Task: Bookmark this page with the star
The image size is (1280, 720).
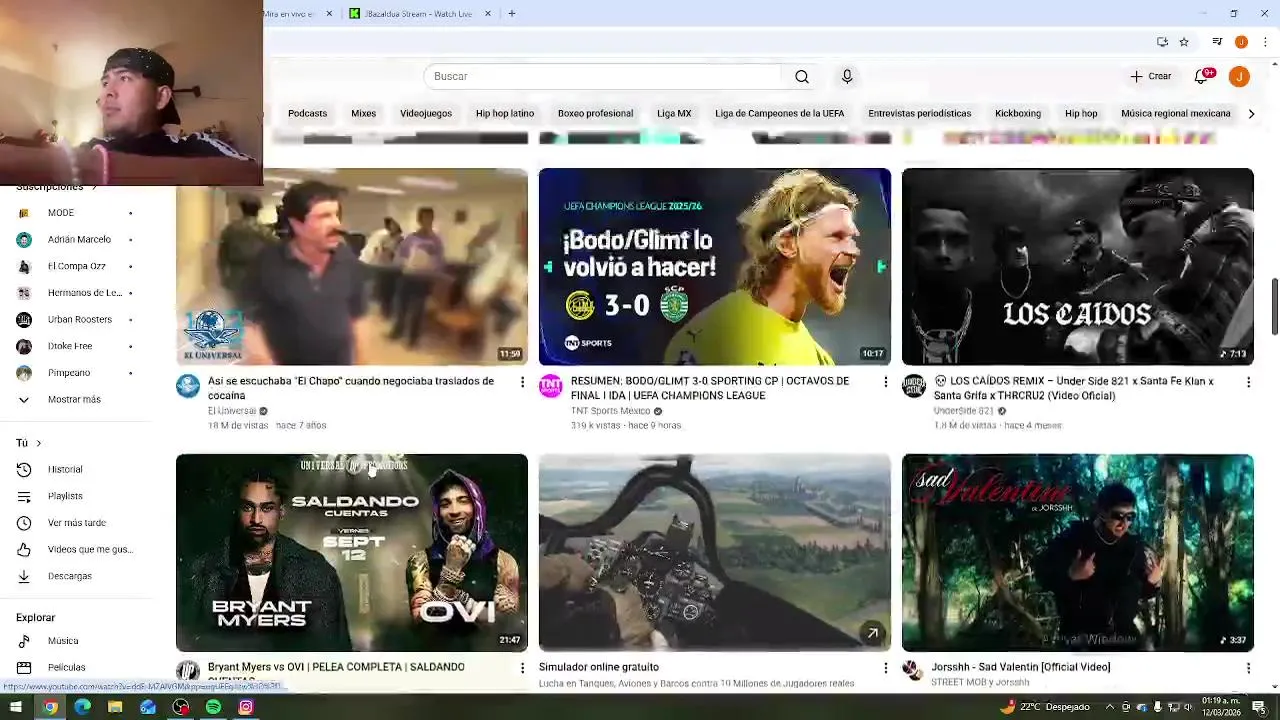Action: click(1184, 42)
